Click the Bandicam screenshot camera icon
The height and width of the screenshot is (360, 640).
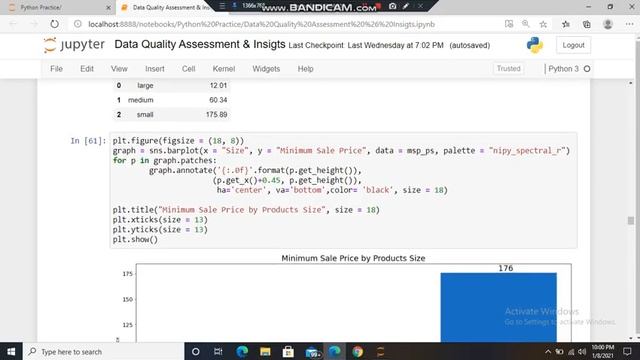click(392, 6)
